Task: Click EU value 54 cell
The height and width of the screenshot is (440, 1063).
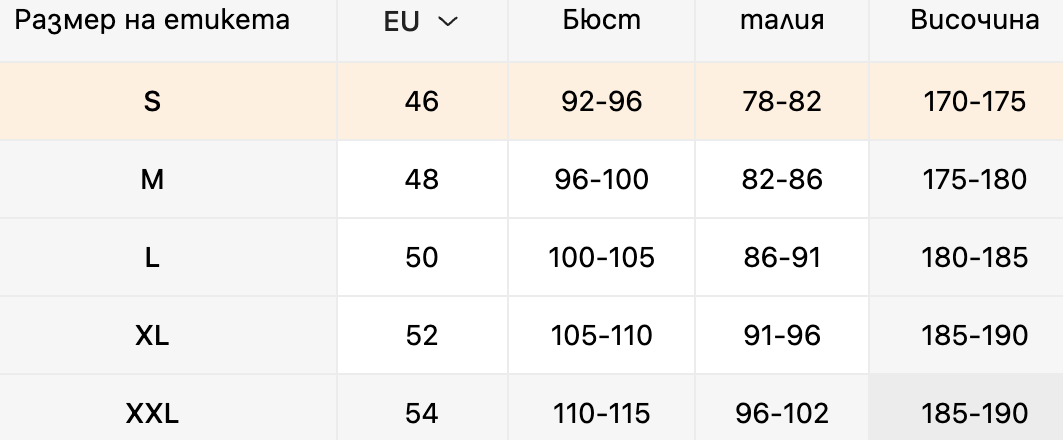Action: coord(422,413)
